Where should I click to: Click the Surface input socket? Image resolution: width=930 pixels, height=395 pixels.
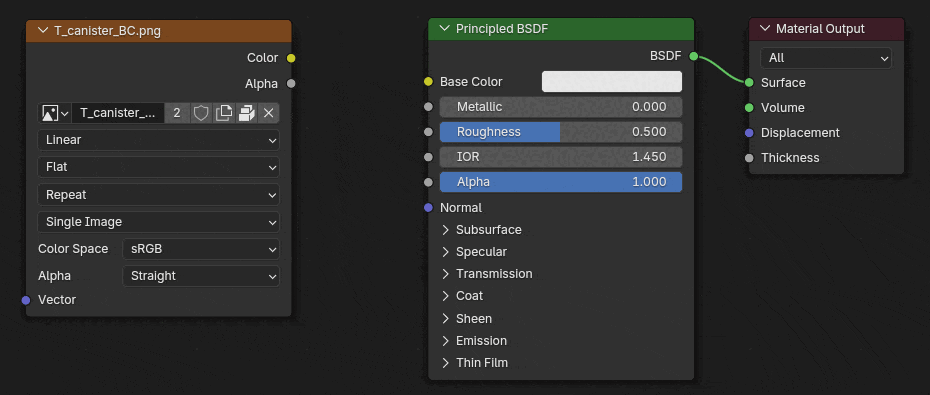point(750,82)
